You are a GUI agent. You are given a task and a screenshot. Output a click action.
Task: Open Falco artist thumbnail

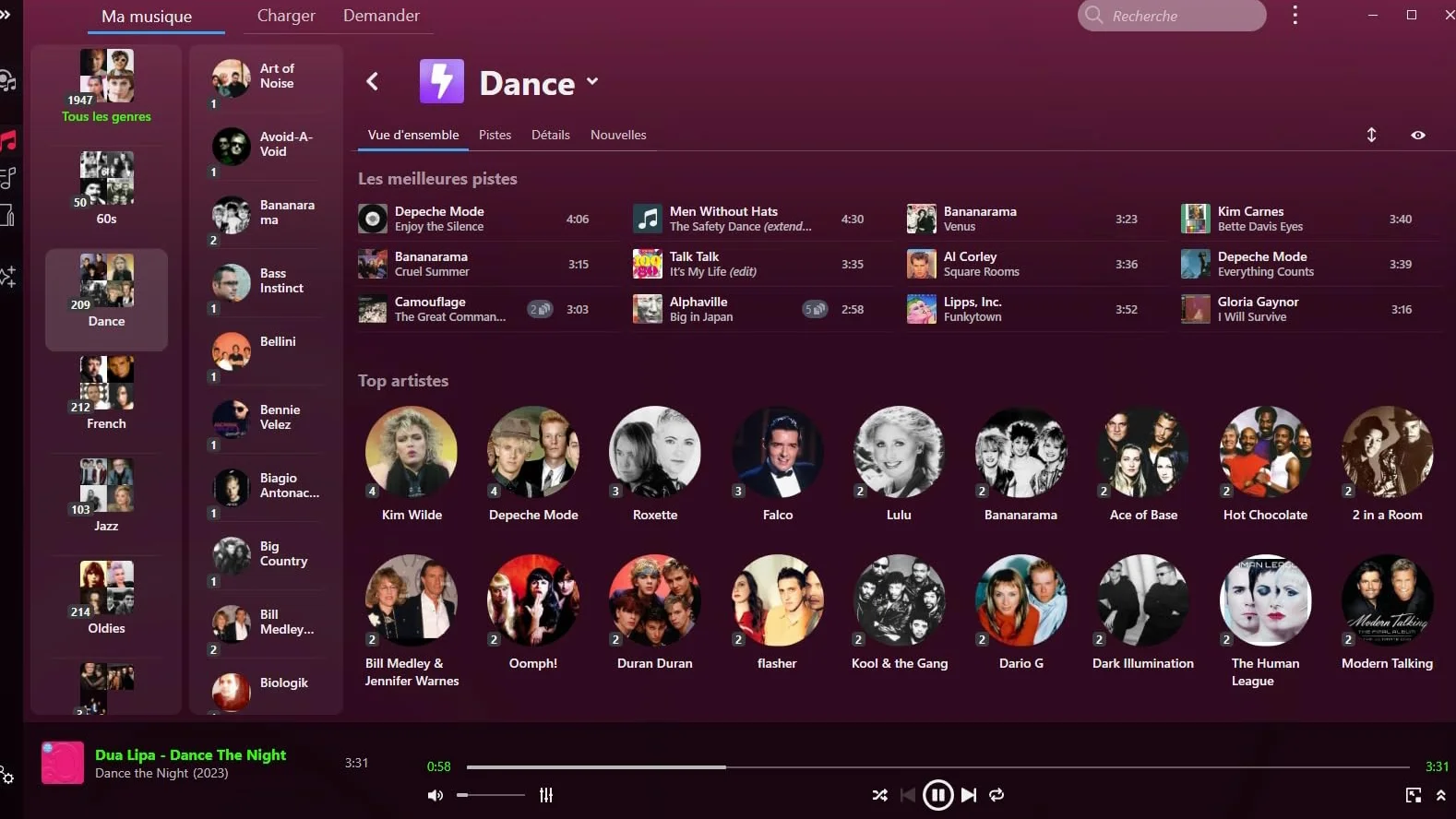coord(778,452)
